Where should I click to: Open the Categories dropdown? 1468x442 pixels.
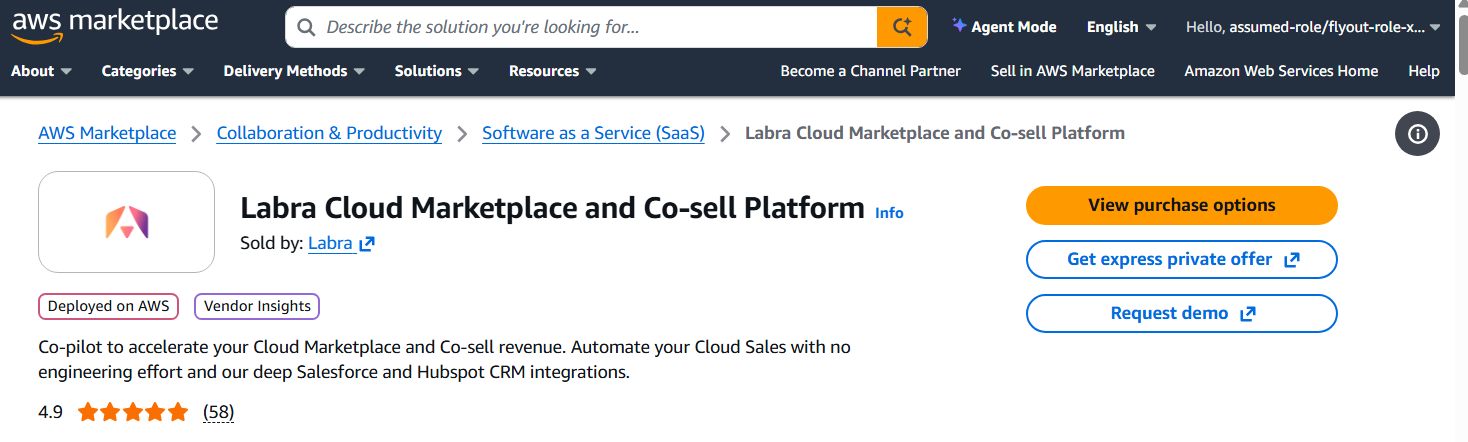(147, 71)
